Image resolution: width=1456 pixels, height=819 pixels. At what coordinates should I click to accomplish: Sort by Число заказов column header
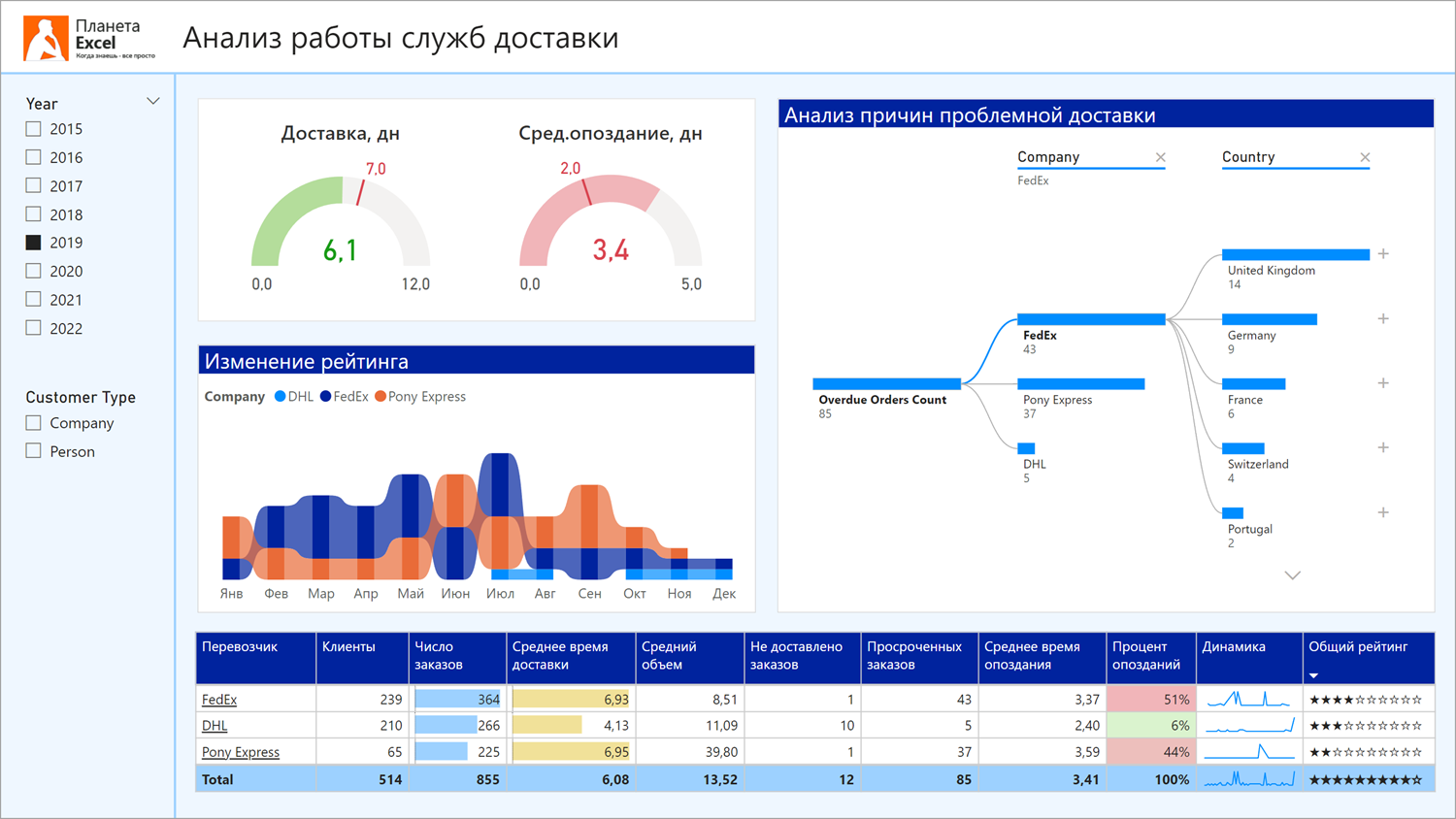tap(458, 658)
